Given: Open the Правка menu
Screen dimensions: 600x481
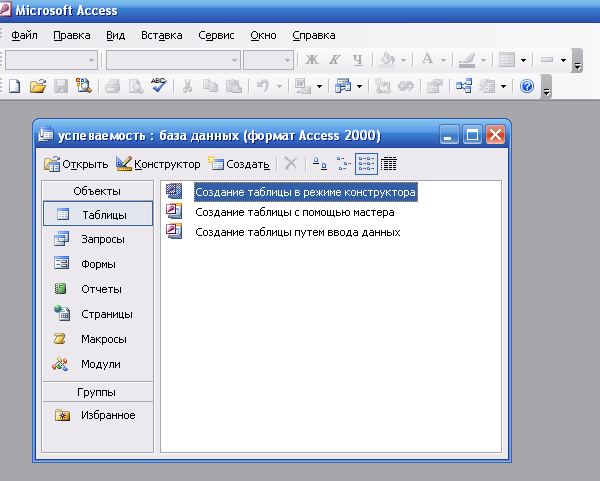Looking at the screenshot, I should (72, 35).
